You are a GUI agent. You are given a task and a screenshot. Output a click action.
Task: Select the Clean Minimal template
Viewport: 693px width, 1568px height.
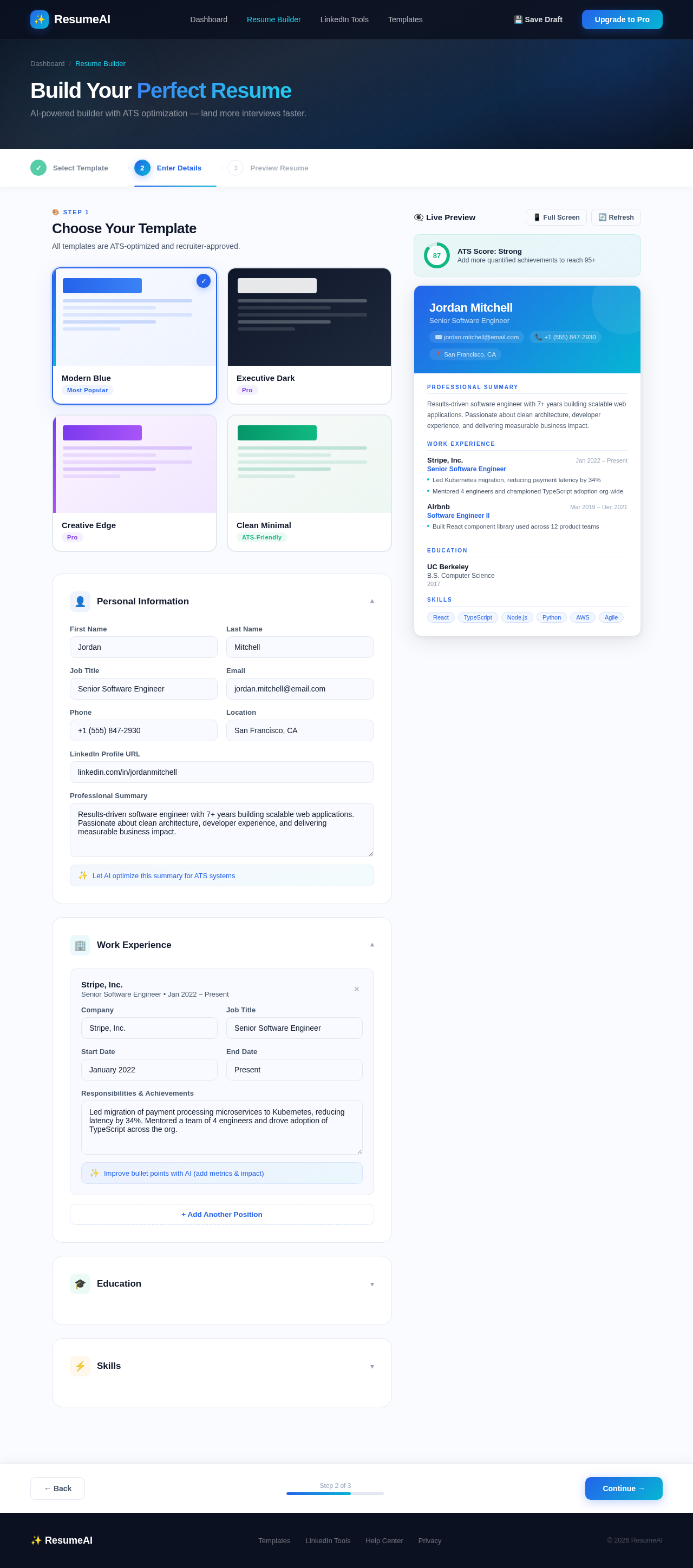tap(309, 483)
